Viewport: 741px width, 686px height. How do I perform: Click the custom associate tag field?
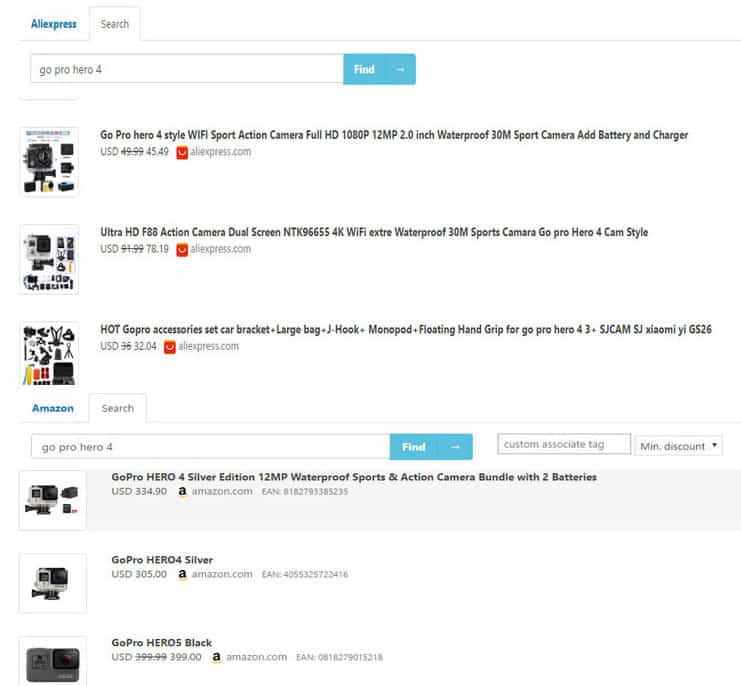(564, 444)
